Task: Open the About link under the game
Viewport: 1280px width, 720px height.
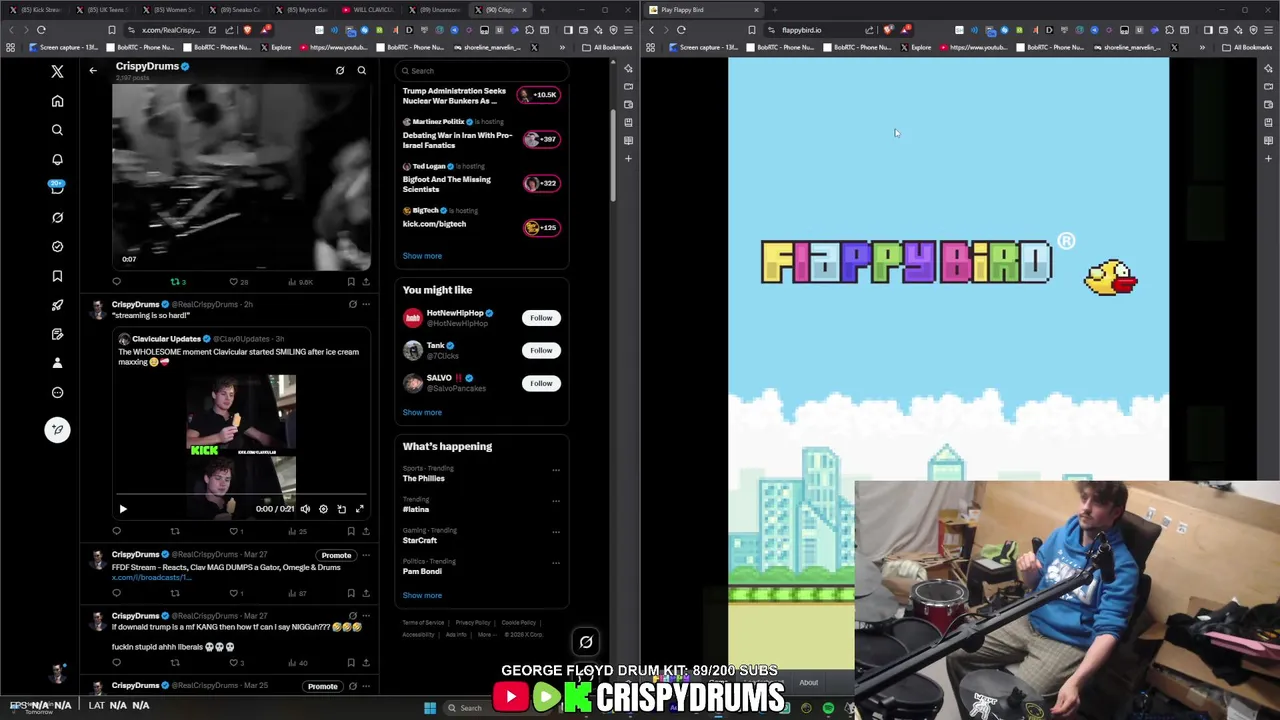Action: (x=808, y=683)
